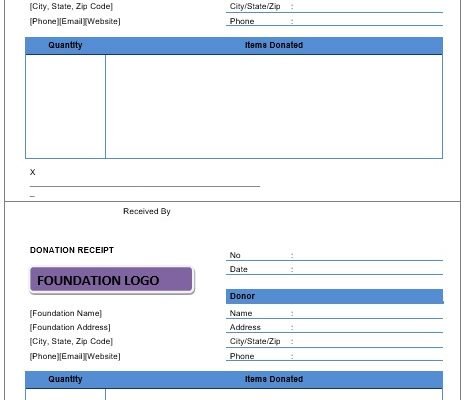This screenshot has height=400, width=465.
Task: Select Items Donated header in lower receipt
Action: [x=274, y=379]
